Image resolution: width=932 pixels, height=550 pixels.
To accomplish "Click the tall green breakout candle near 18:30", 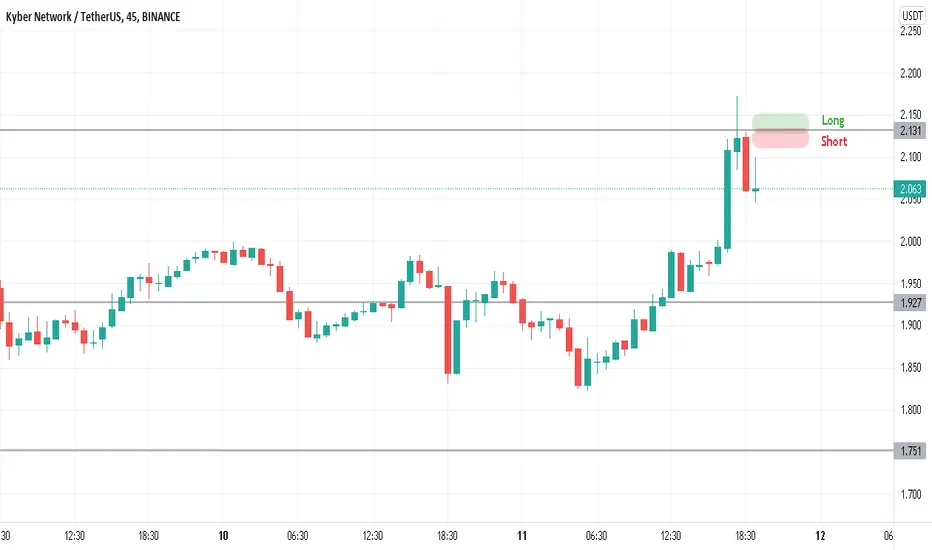I will pyautogui.click(x=728, y=199).
